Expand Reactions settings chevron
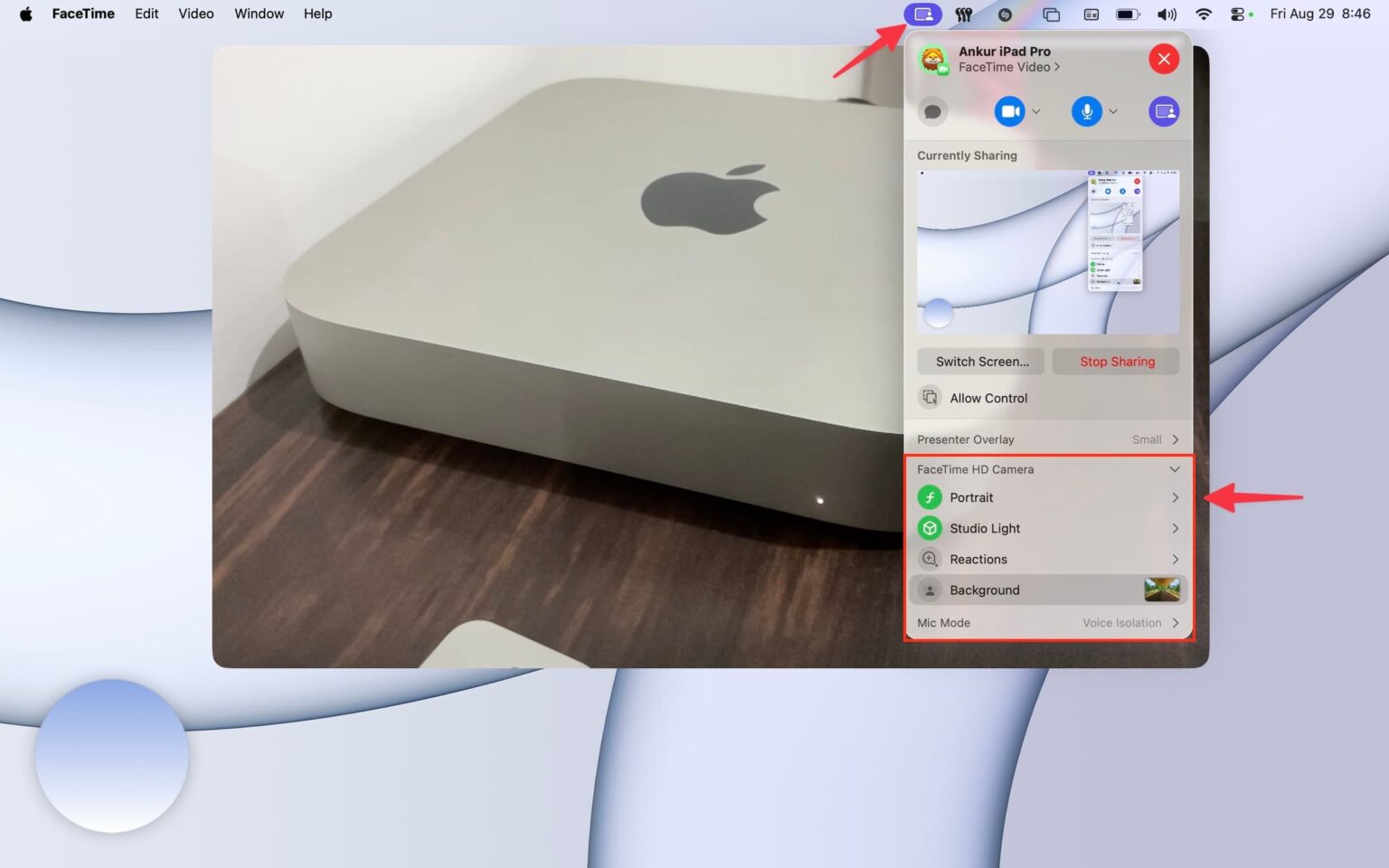Viewport: 1389px width, 868px height. tap(1175, 559)
